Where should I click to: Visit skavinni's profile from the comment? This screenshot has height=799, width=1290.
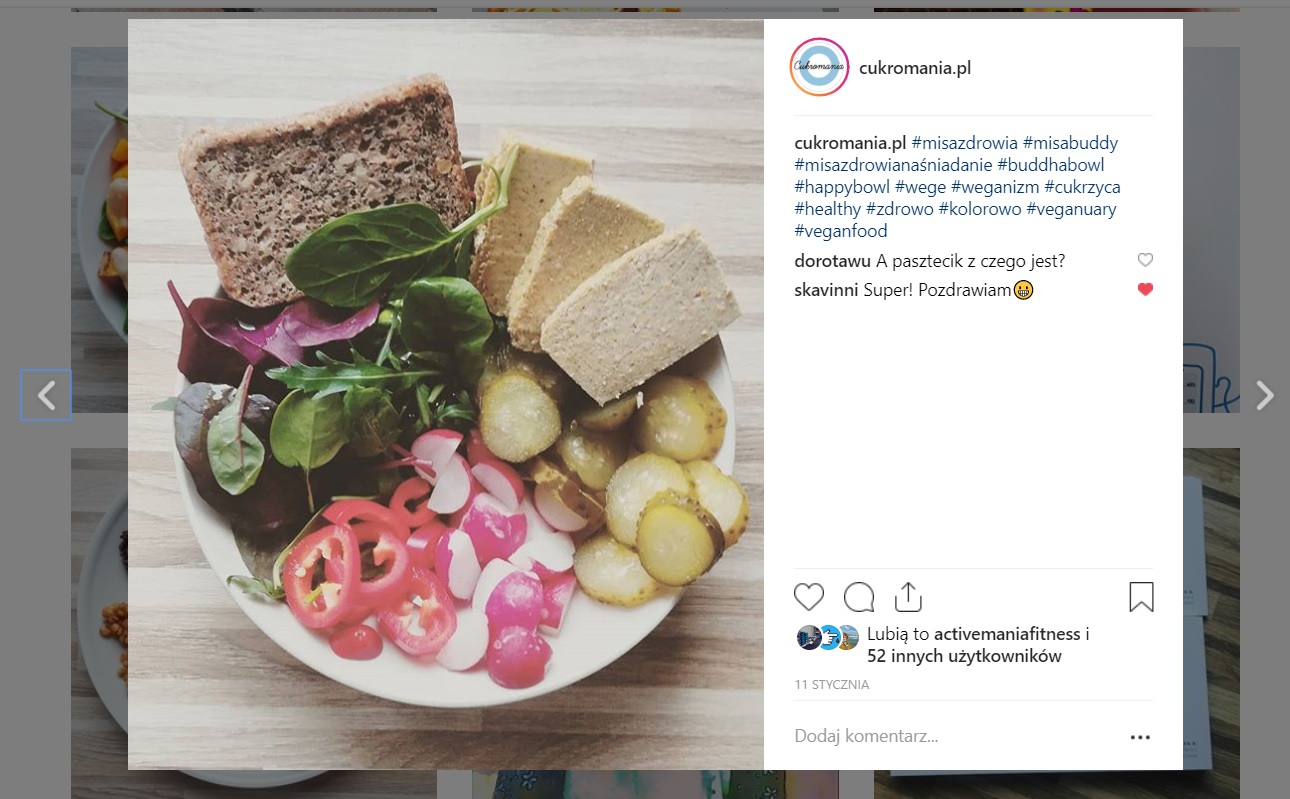826,290
